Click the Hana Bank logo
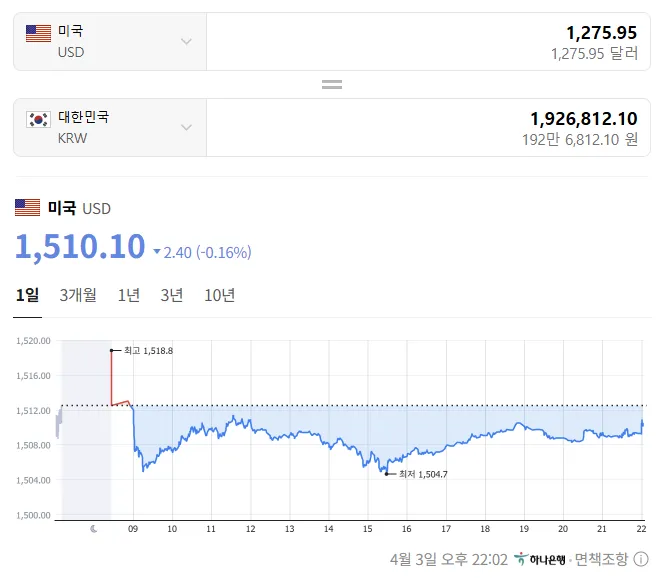660x578 pixels. (x=541, y=558)
